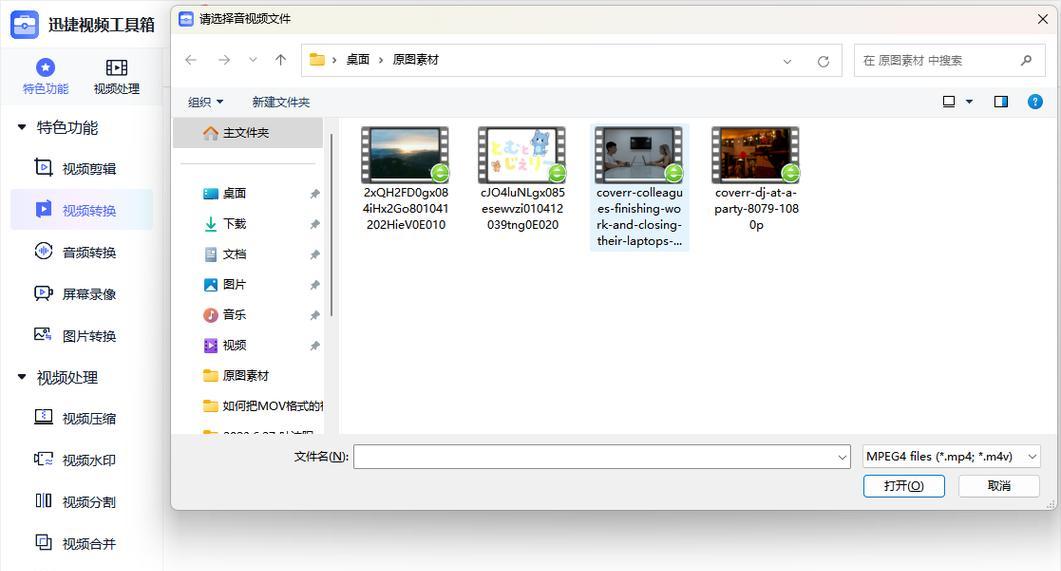Go back in file dialog
Viewport: 1061px width, 571px height.
pos(191,60)
